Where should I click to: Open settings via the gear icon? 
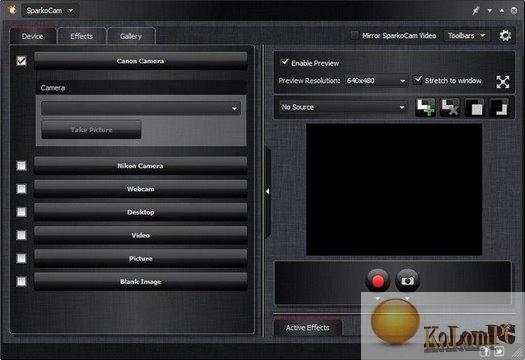505,35
